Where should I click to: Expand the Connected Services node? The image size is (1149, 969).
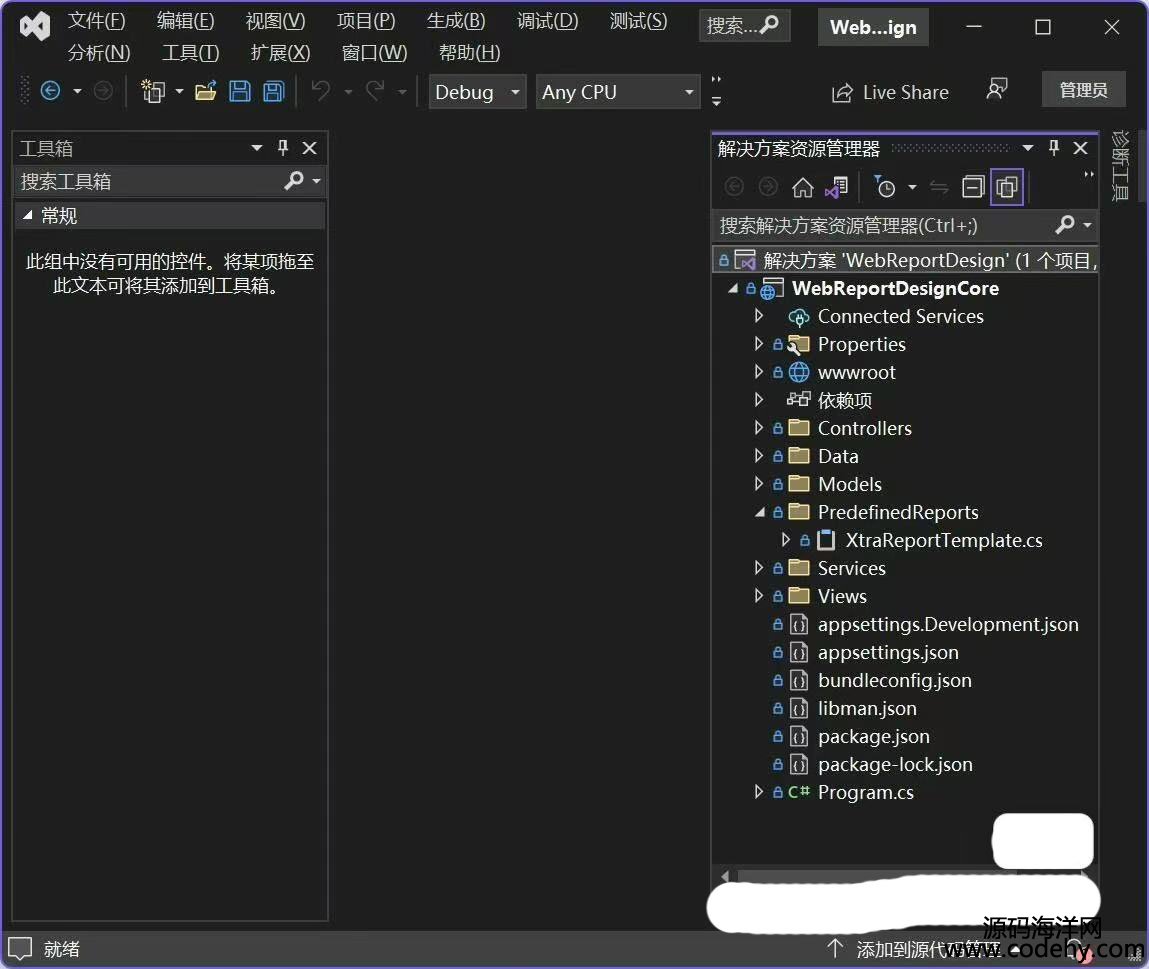[759, 316]
